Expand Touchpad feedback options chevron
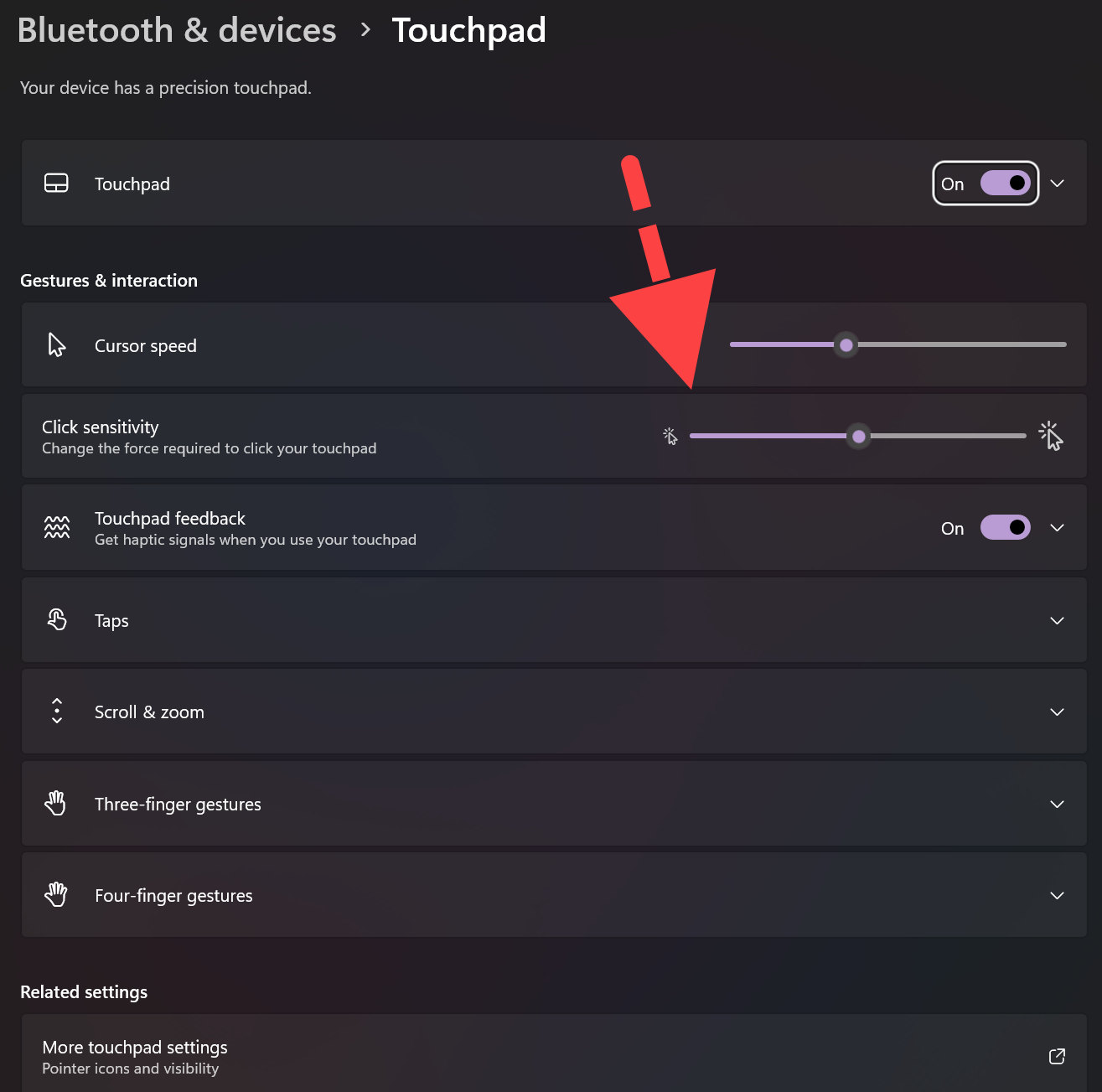Image resolution: width=1102 pixels, height=1092 pixels. point(1058,527)
